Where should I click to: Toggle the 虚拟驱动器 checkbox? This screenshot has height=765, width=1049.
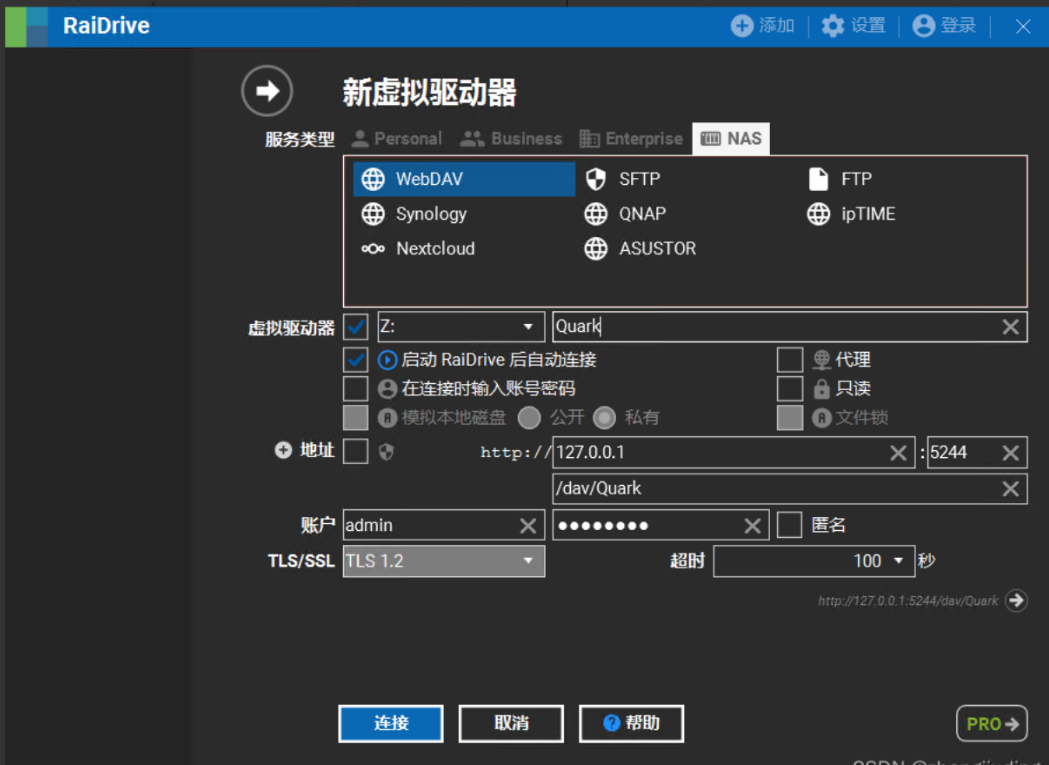355,327
